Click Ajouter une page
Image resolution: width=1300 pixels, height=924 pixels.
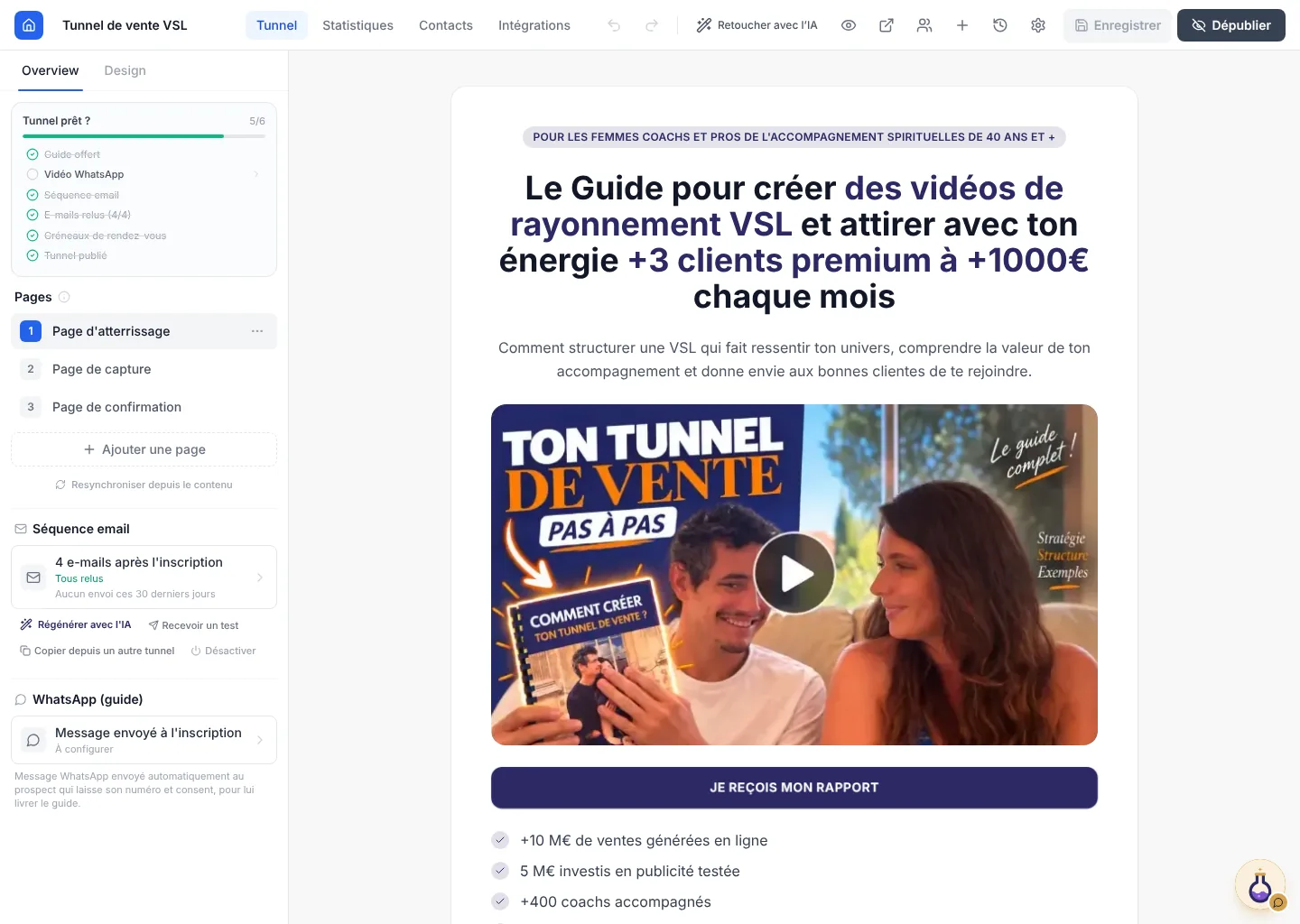pos(144,449)
